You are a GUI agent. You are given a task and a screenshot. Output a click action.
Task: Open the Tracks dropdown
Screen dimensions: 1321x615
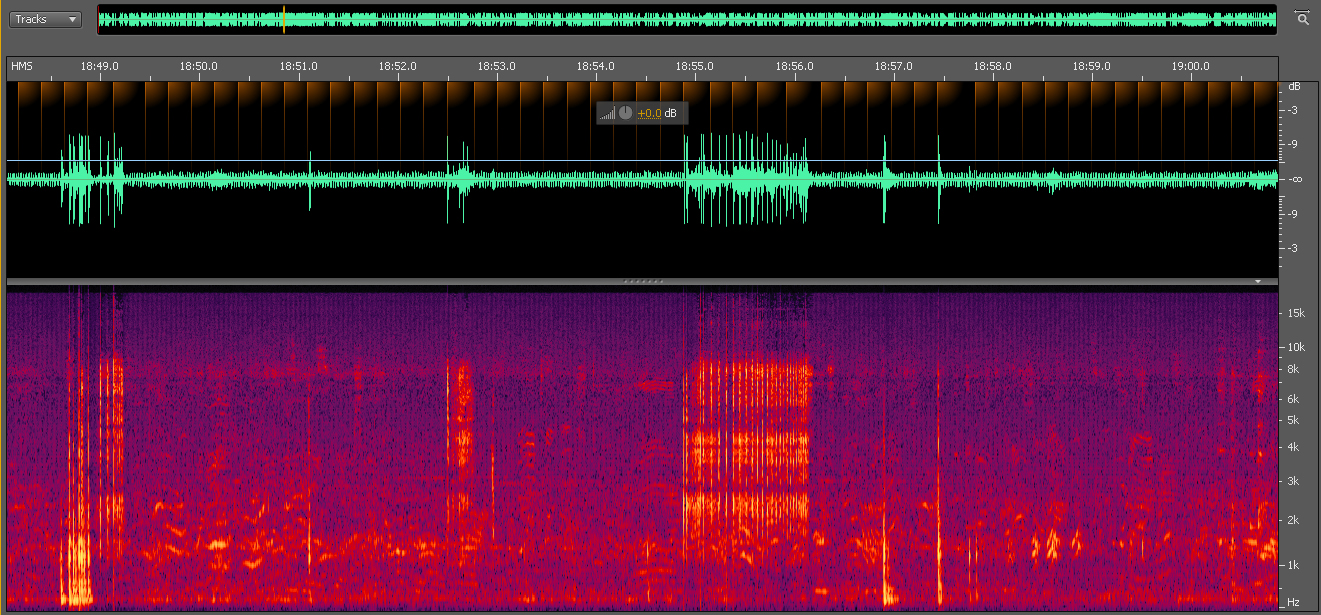[x=46, y=19]
